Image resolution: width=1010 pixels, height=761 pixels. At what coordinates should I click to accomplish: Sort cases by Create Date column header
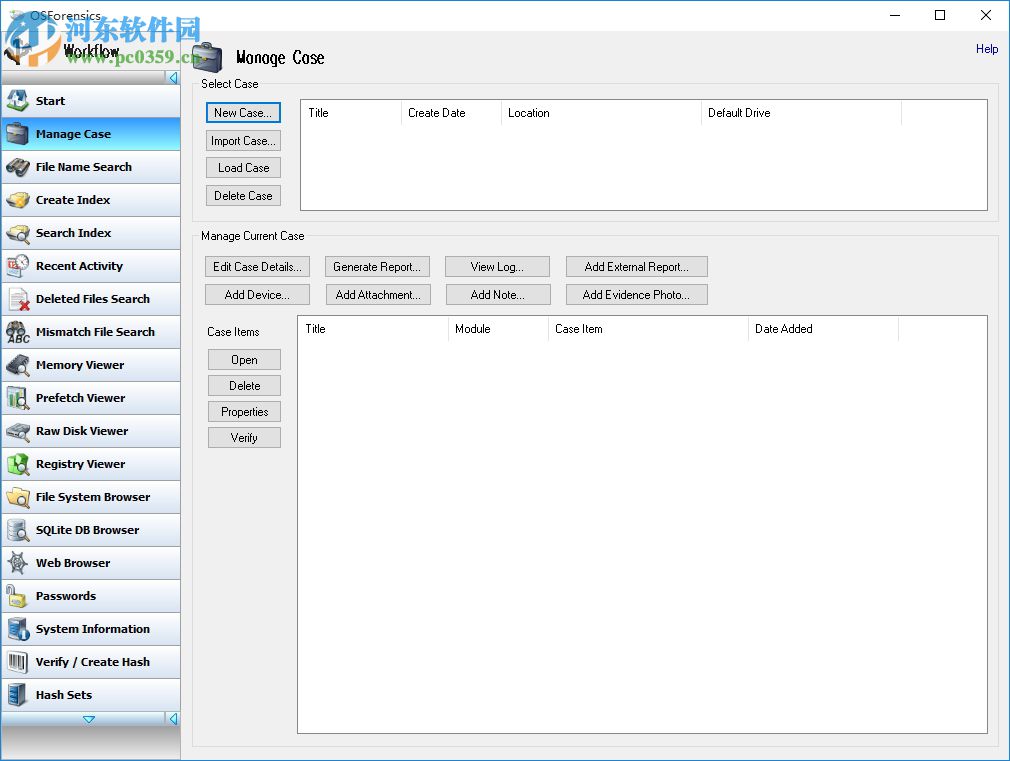coord(451,113)
